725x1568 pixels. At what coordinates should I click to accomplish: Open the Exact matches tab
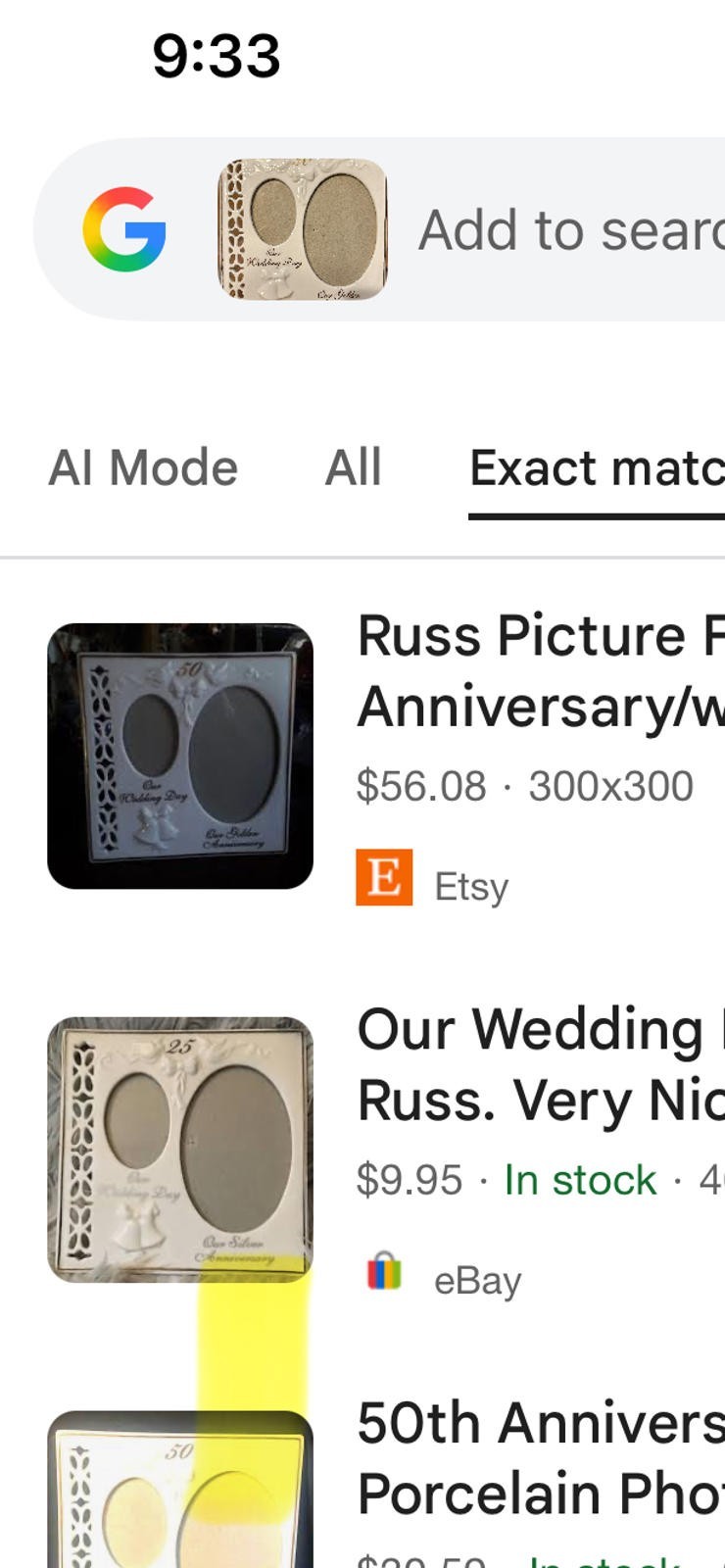coord(596,468)
